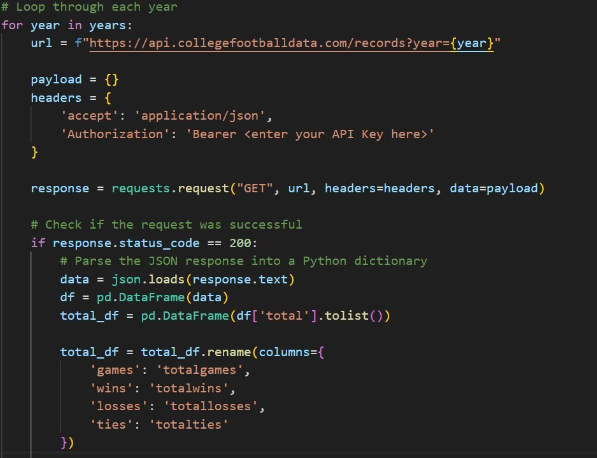Click the 'totalwins' string
The width and height of the screenshot is (597, 458).
(188, 388)
